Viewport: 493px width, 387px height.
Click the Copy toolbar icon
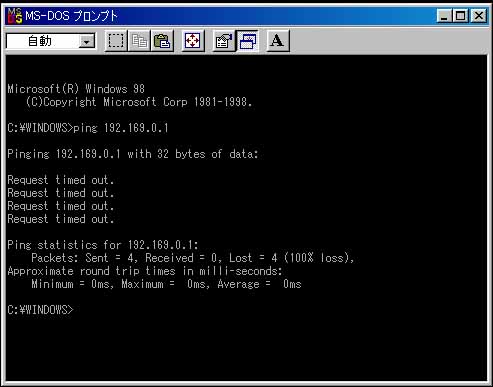tap(139, 41)
